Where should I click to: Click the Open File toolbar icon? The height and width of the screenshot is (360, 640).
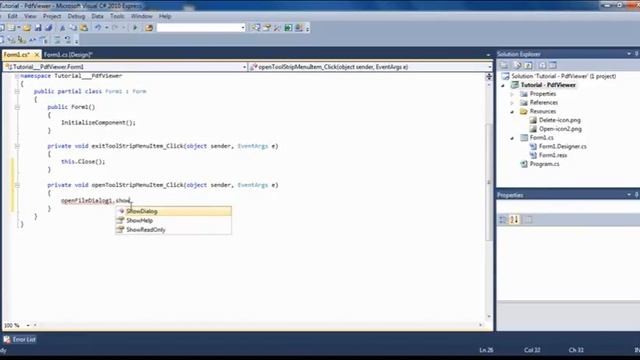27,28
